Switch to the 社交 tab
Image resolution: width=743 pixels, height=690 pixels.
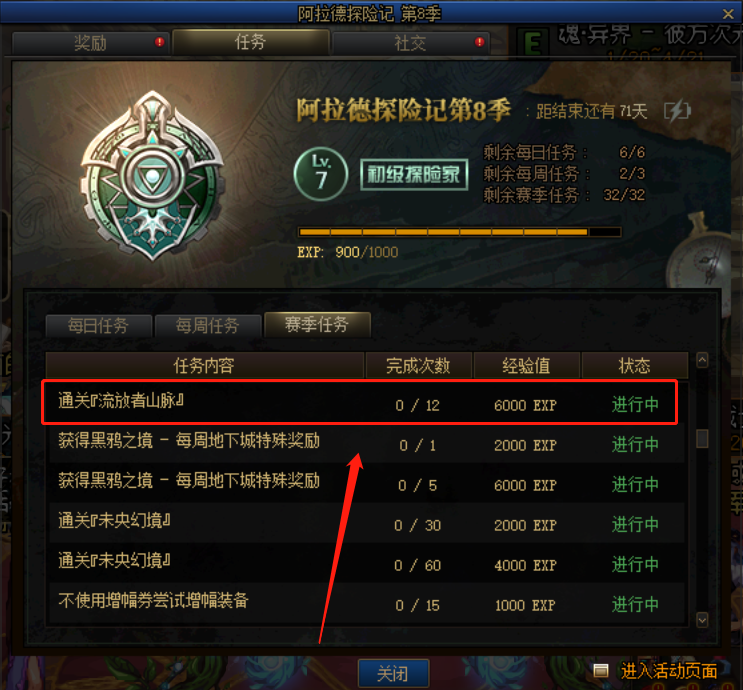coord(411,43)
